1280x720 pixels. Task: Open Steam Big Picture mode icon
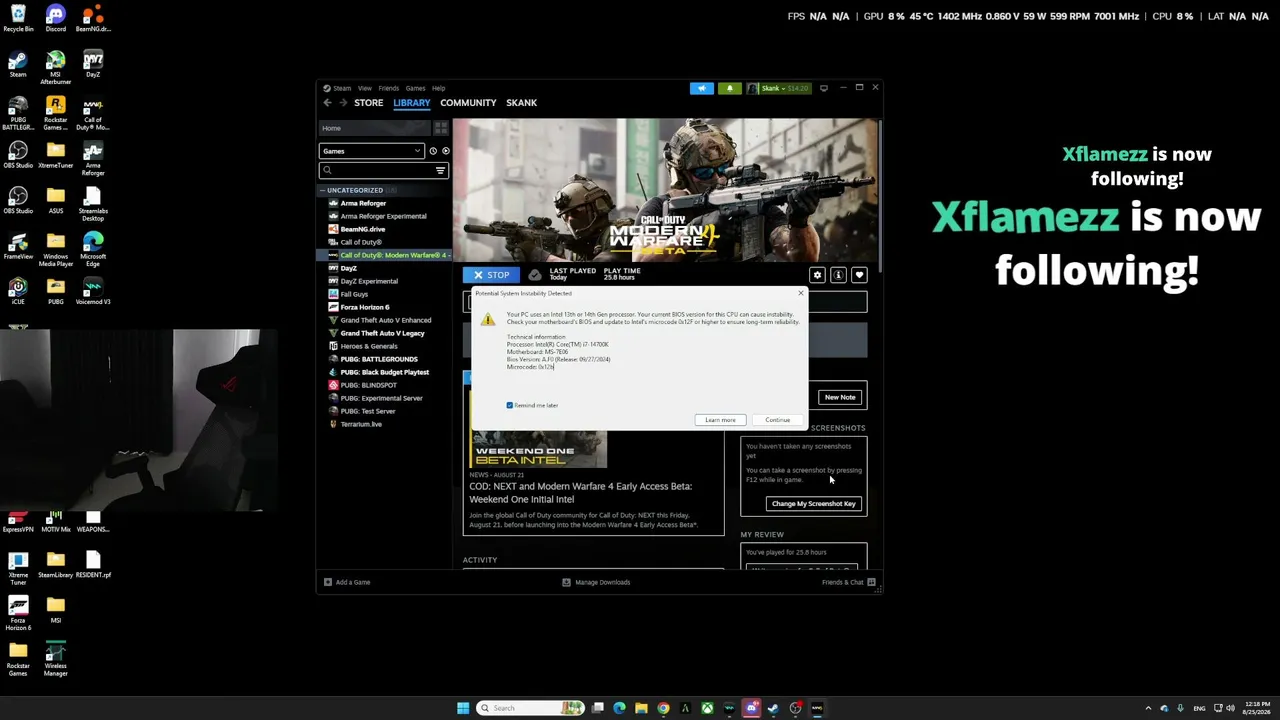point(823,88)
